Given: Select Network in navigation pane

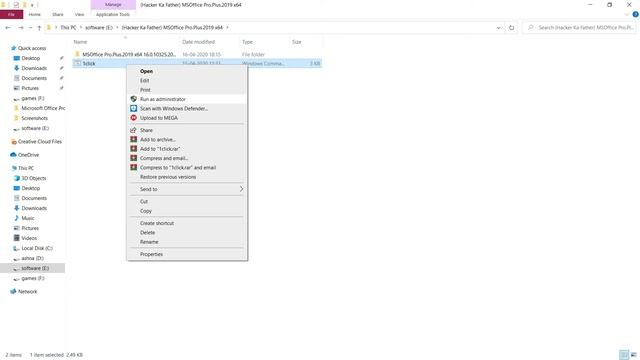Looking at the screenshot, I should click(x=27, y=291).
